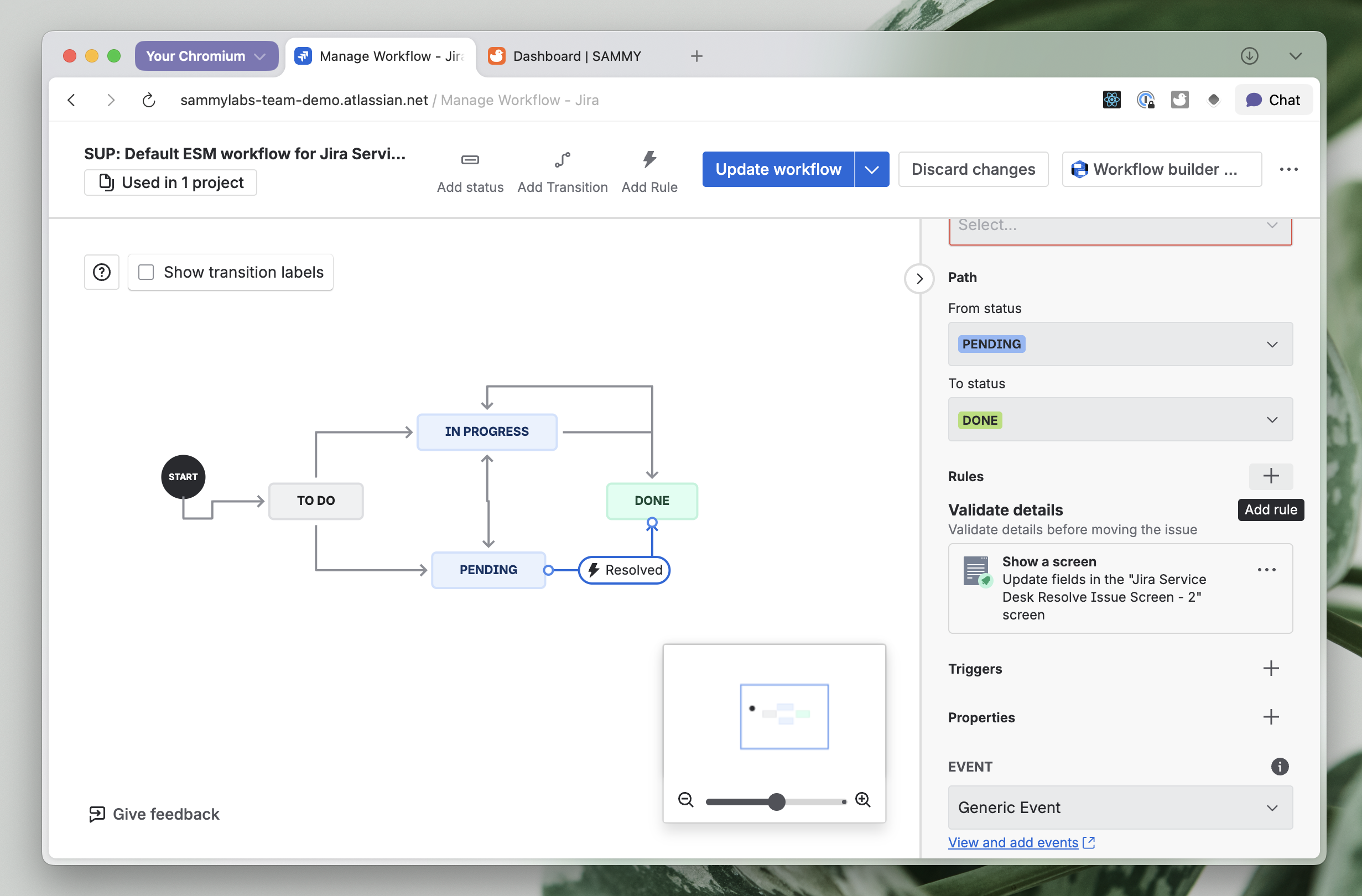The width and height of the screenshot is (1362, 896).
Task: Click the zoom in magnifier icon
Action: coord(862,799)
